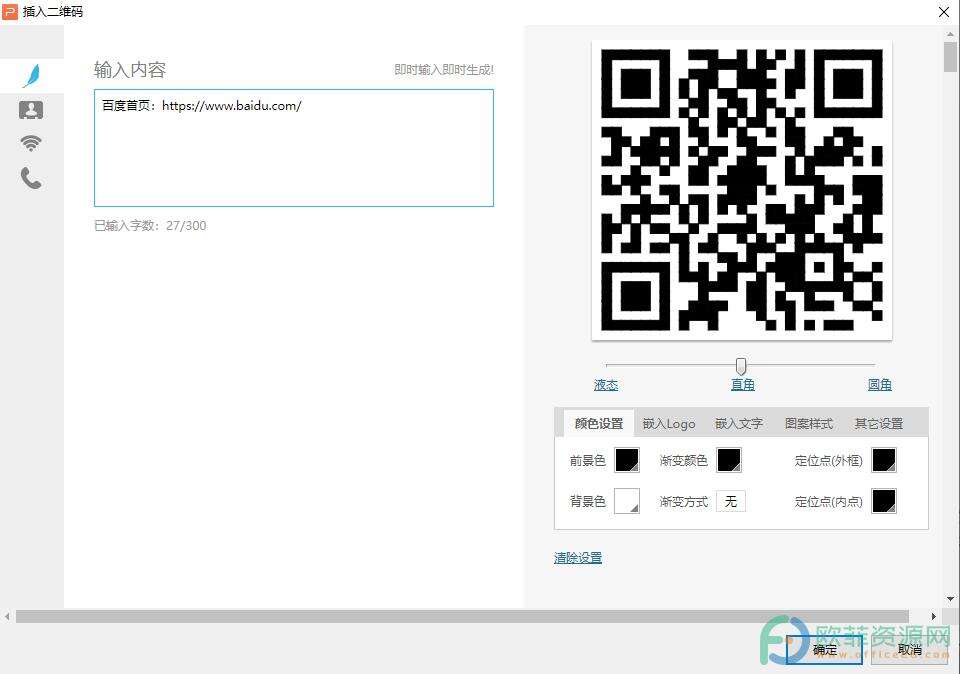
Task: Choose the WiFi QR code type icon
Action: pyautogui.click(x=31, y=143)
